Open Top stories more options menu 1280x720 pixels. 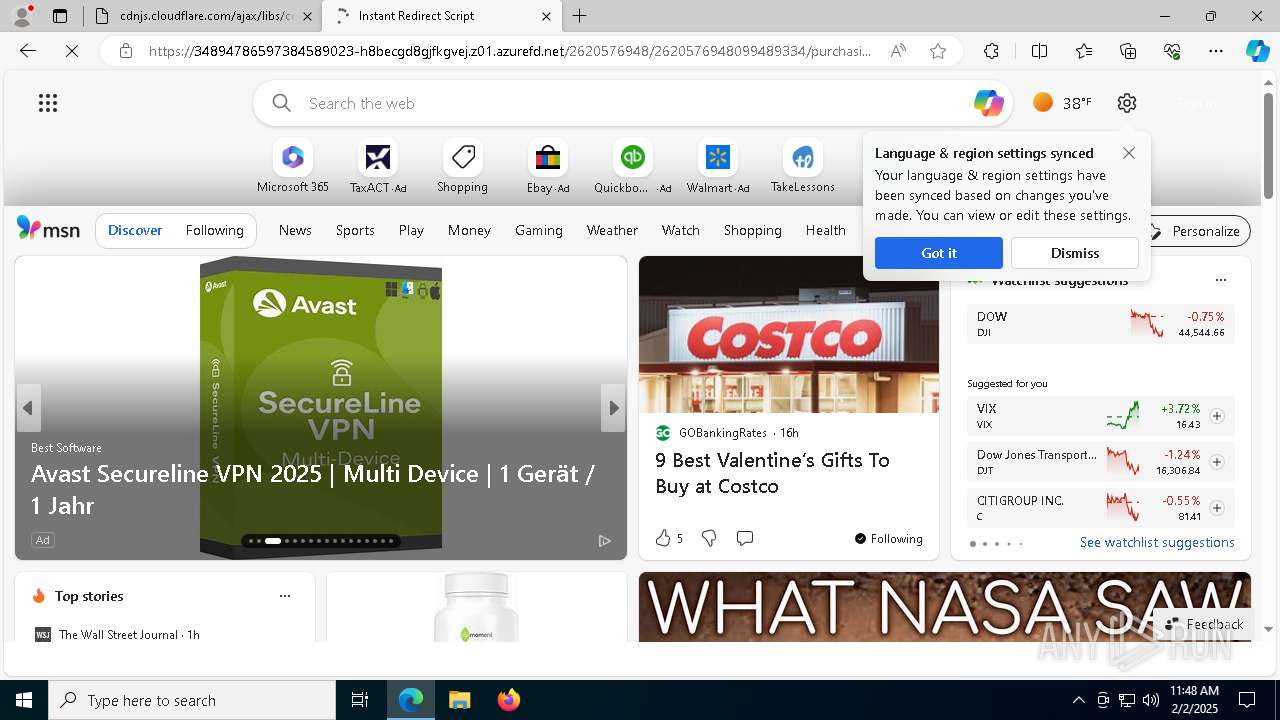285,596
